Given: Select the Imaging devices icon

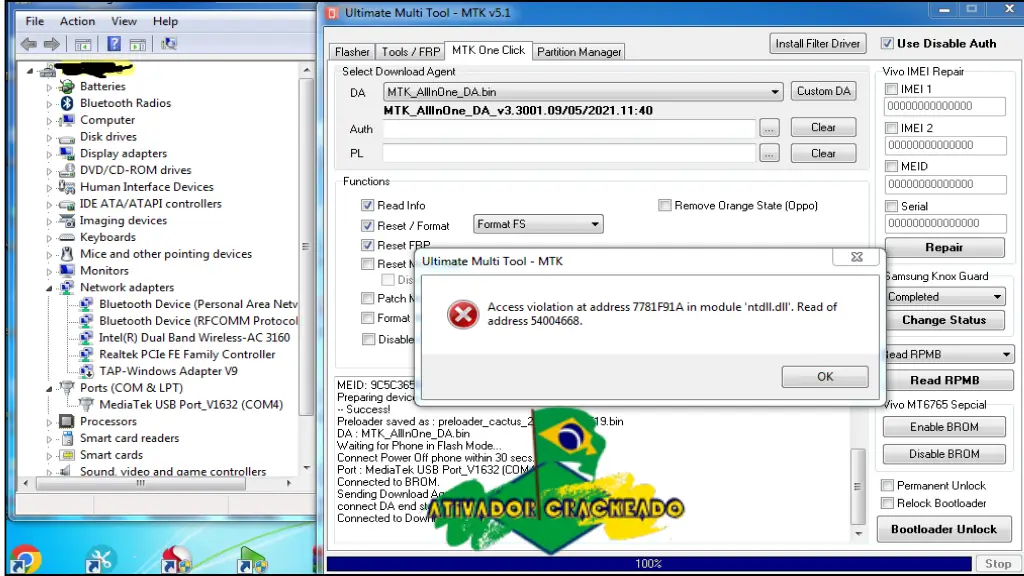Looking at the screenshot, I should [66, 221].
